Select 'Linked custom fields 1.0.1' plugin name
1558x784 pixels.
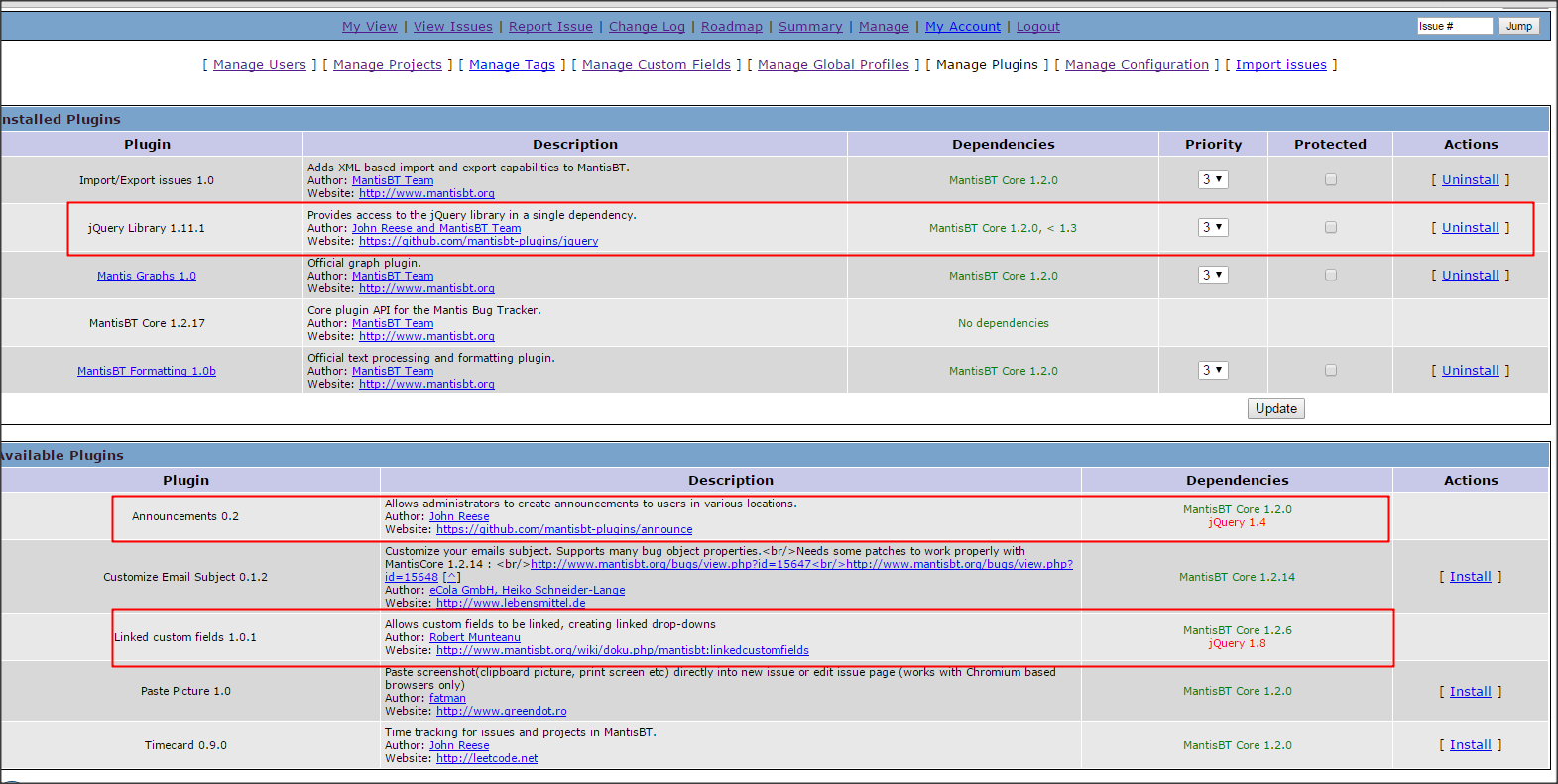click(x=185, y=637)
